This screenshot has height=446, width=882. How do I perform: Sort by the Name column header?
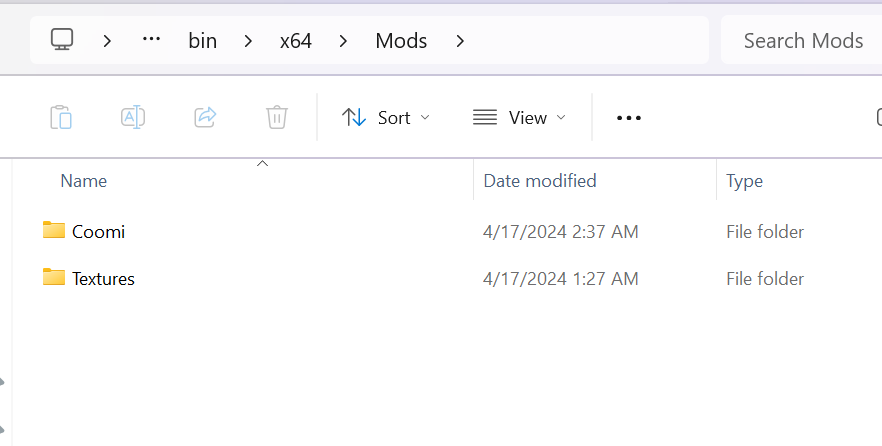click(x=84, y=181)
